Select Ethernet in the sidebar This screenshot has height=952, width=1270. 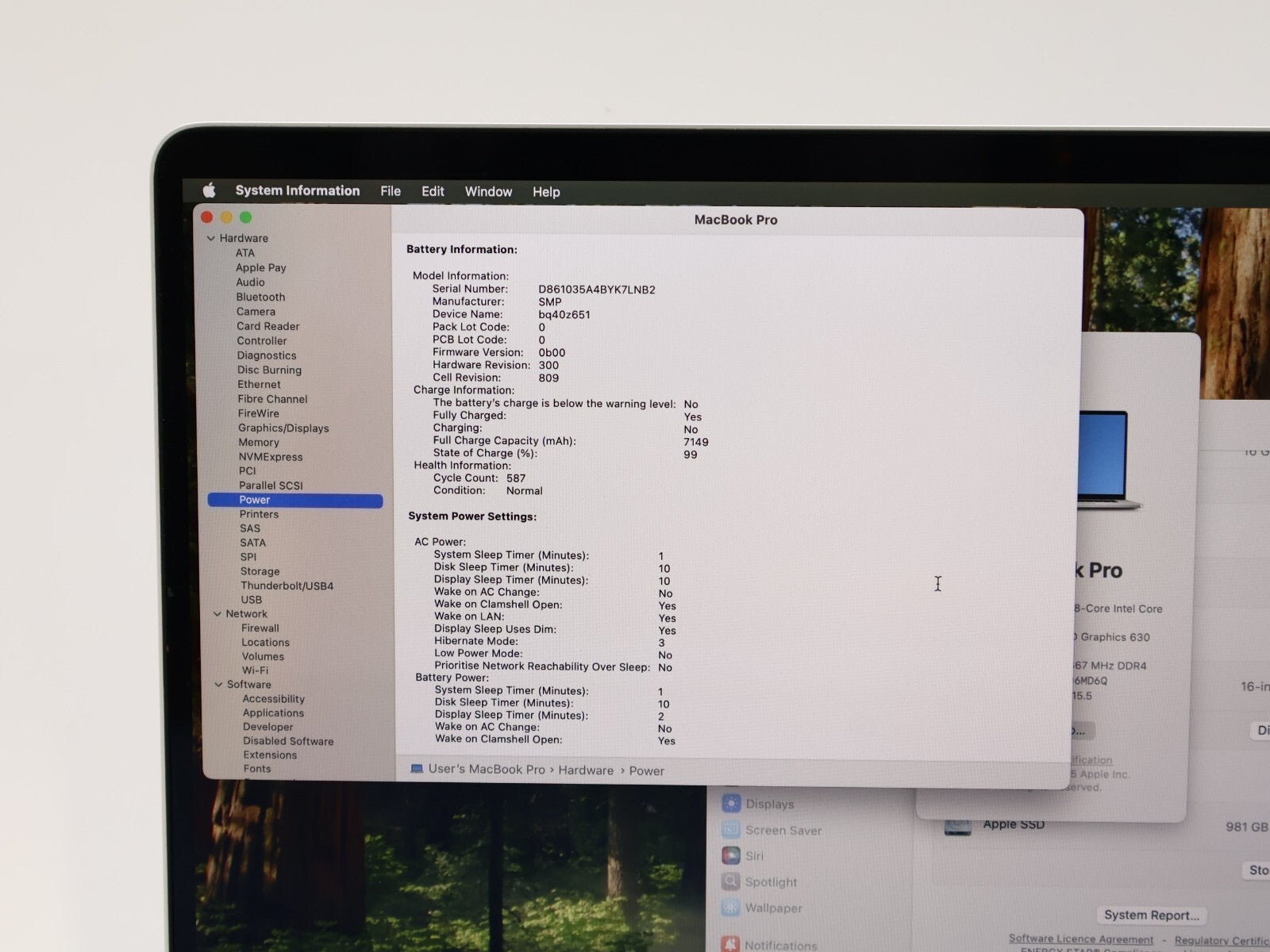259,385
